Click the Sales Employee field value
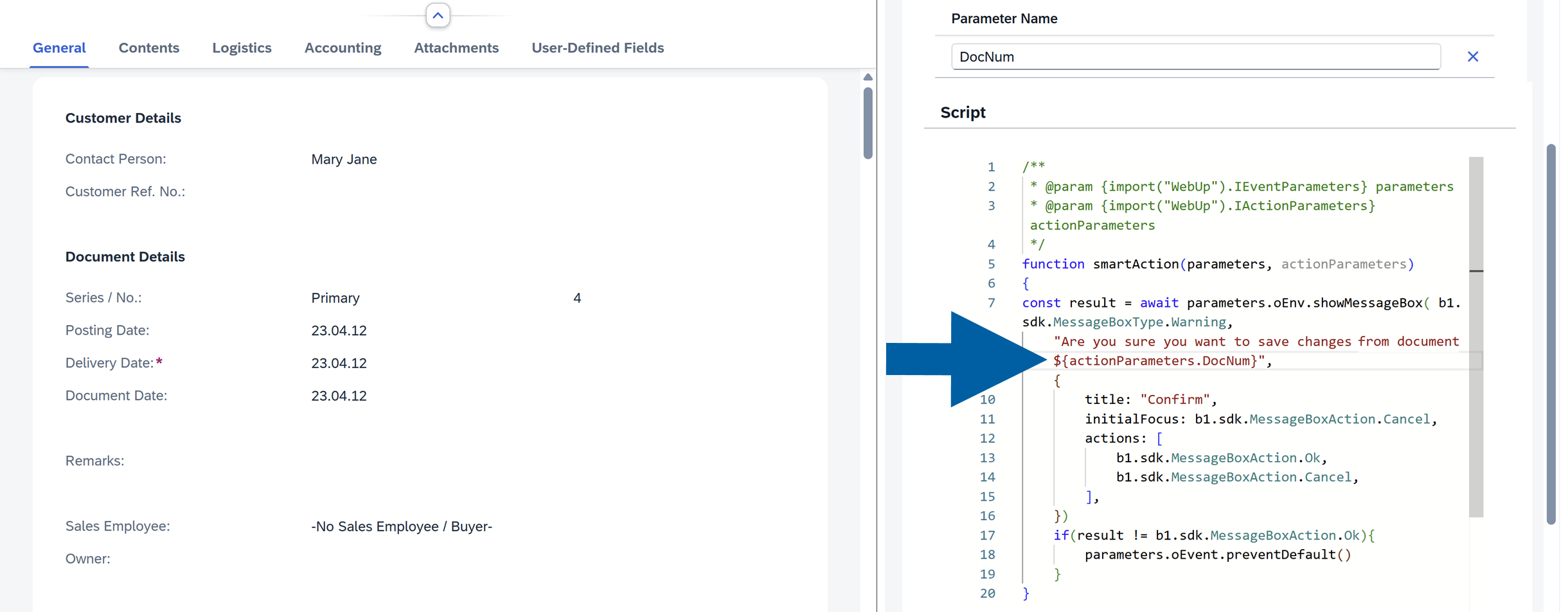 click(x=401, y=527)
